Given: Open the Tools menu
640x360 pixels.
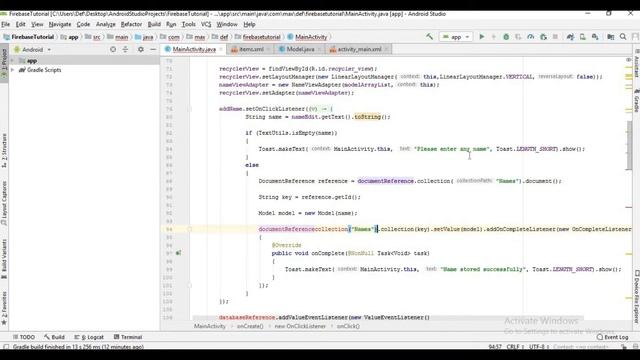Looking at the screenshot, I should click(x=188, y=24).
